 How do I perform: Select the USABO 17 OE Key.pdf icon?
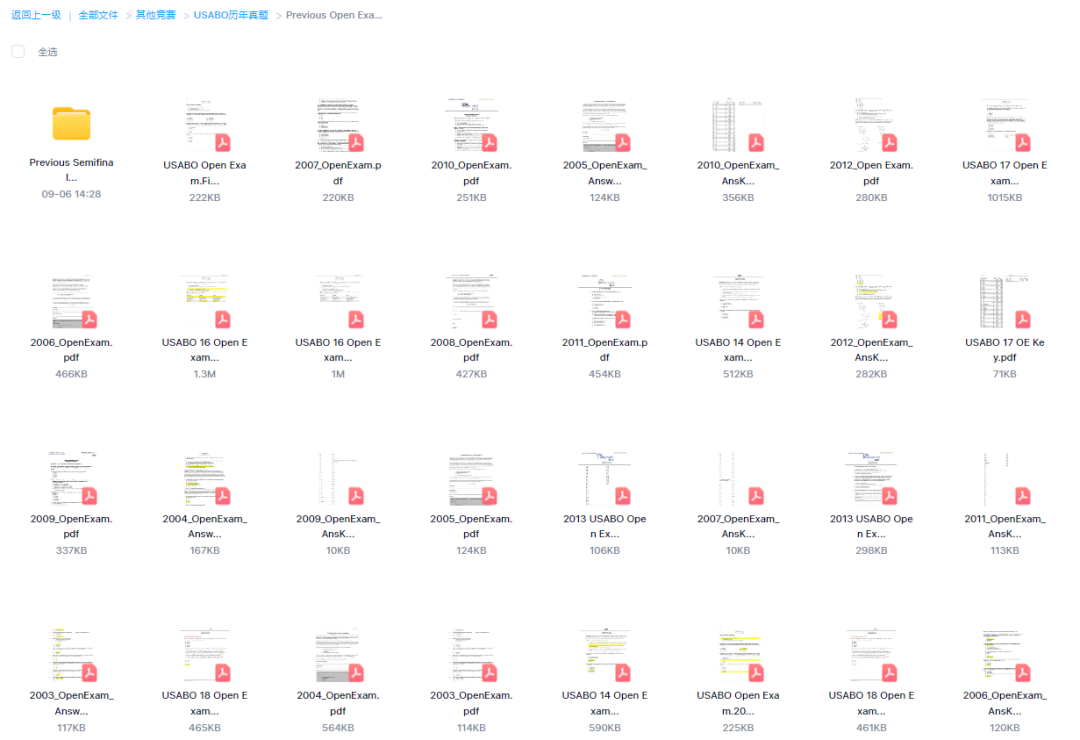(1005, 302)
